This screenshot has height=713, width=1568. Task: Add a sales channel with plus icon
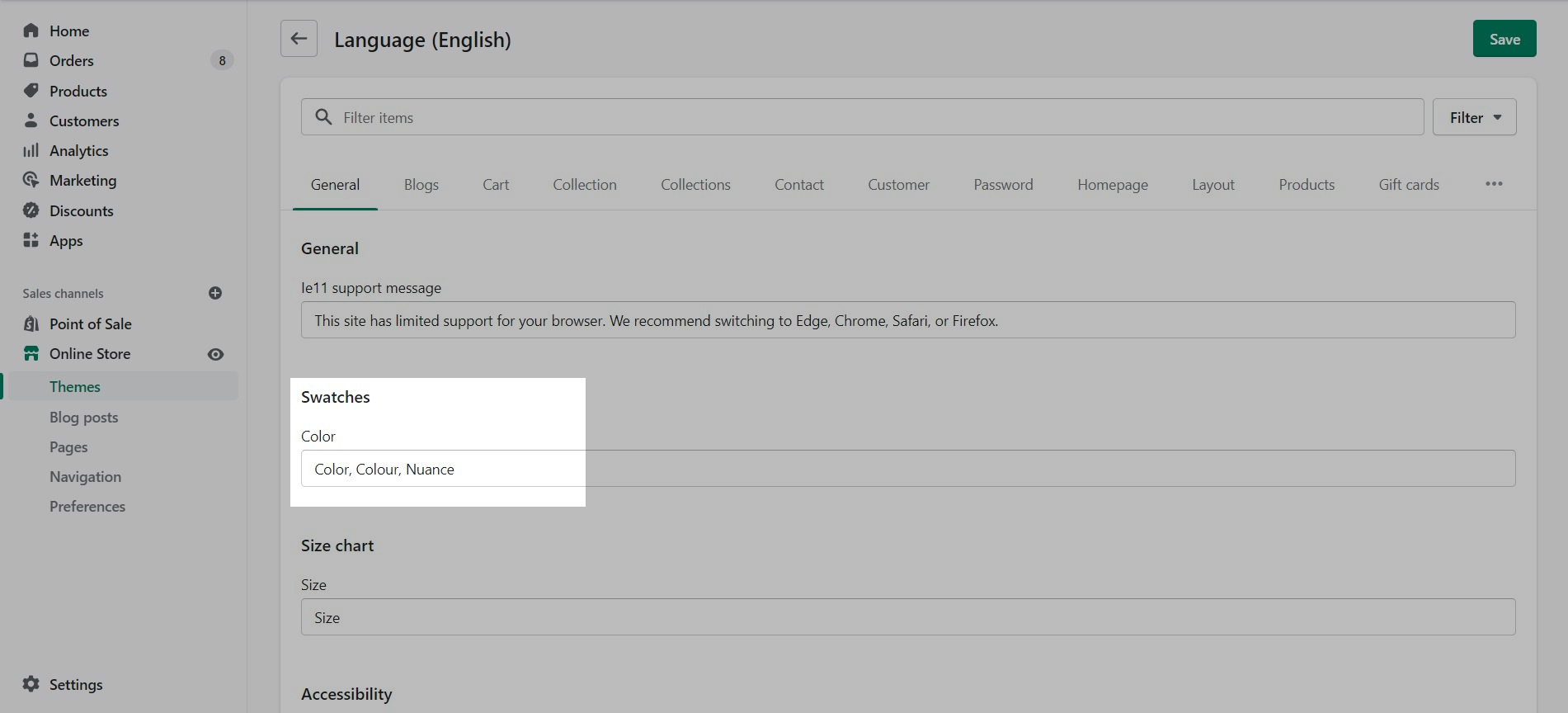[215, 293]
